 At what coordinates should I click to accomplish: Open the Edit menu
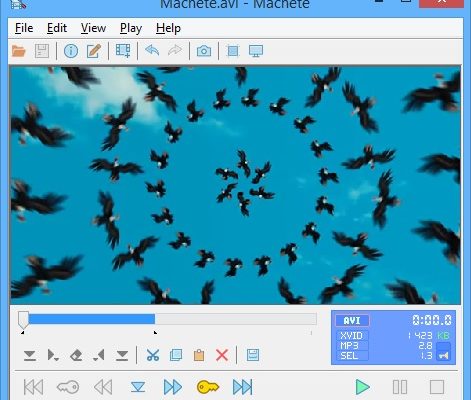[x=57, y=28]
